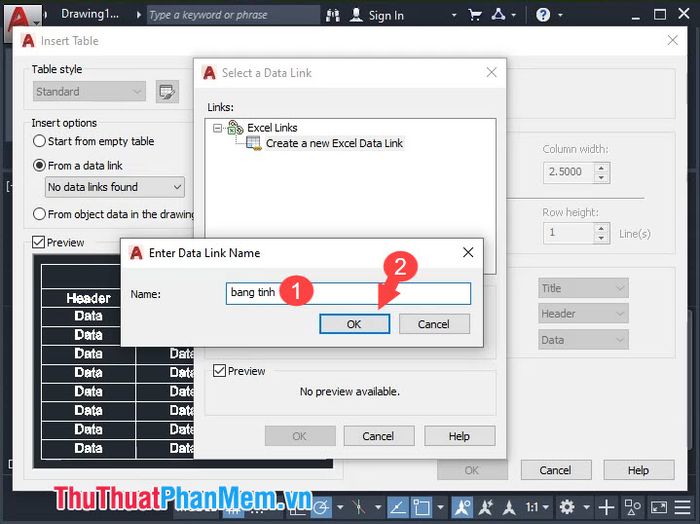Open the isometric drafting dropdown arrow

(378, 507)
